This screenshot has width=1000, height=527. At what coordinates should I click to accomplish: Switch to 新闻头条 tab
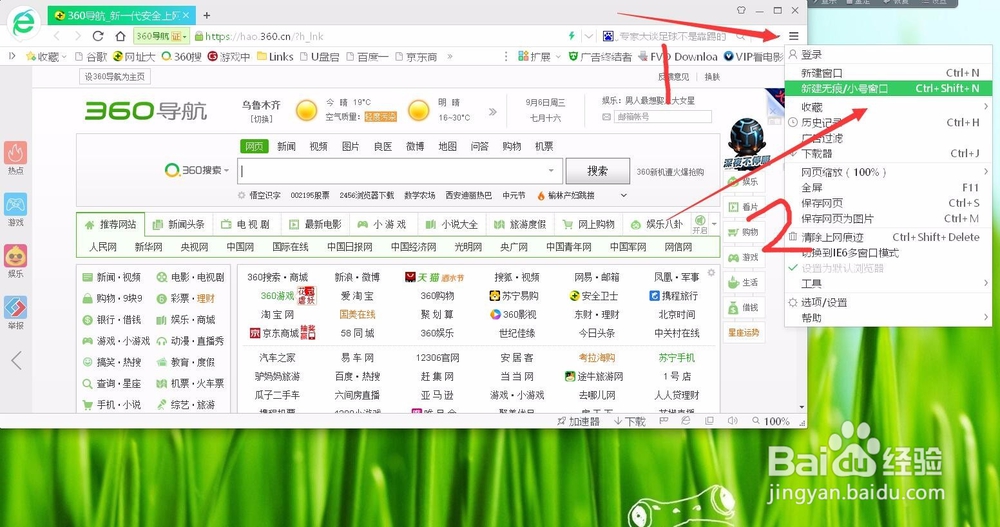click(x=179, y=225)
